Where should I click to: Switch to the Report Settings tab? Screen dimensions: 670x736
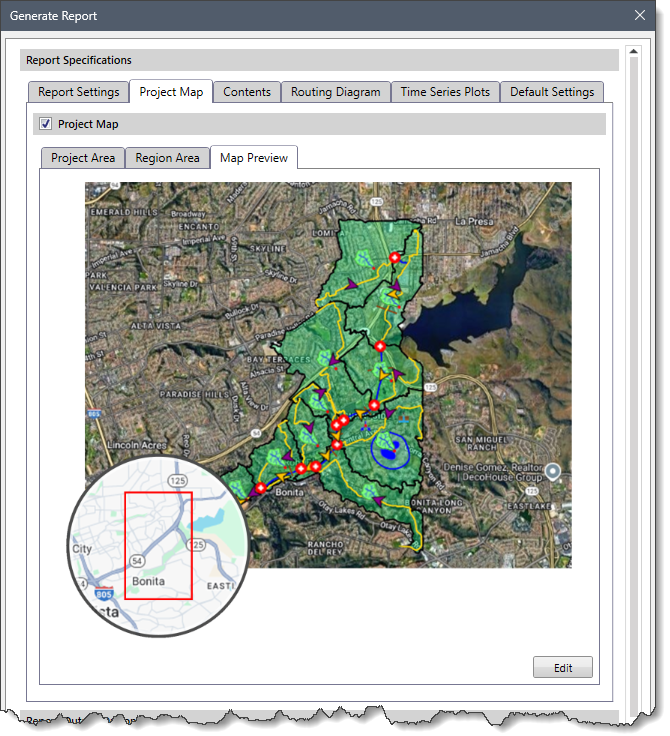[78, 92]
